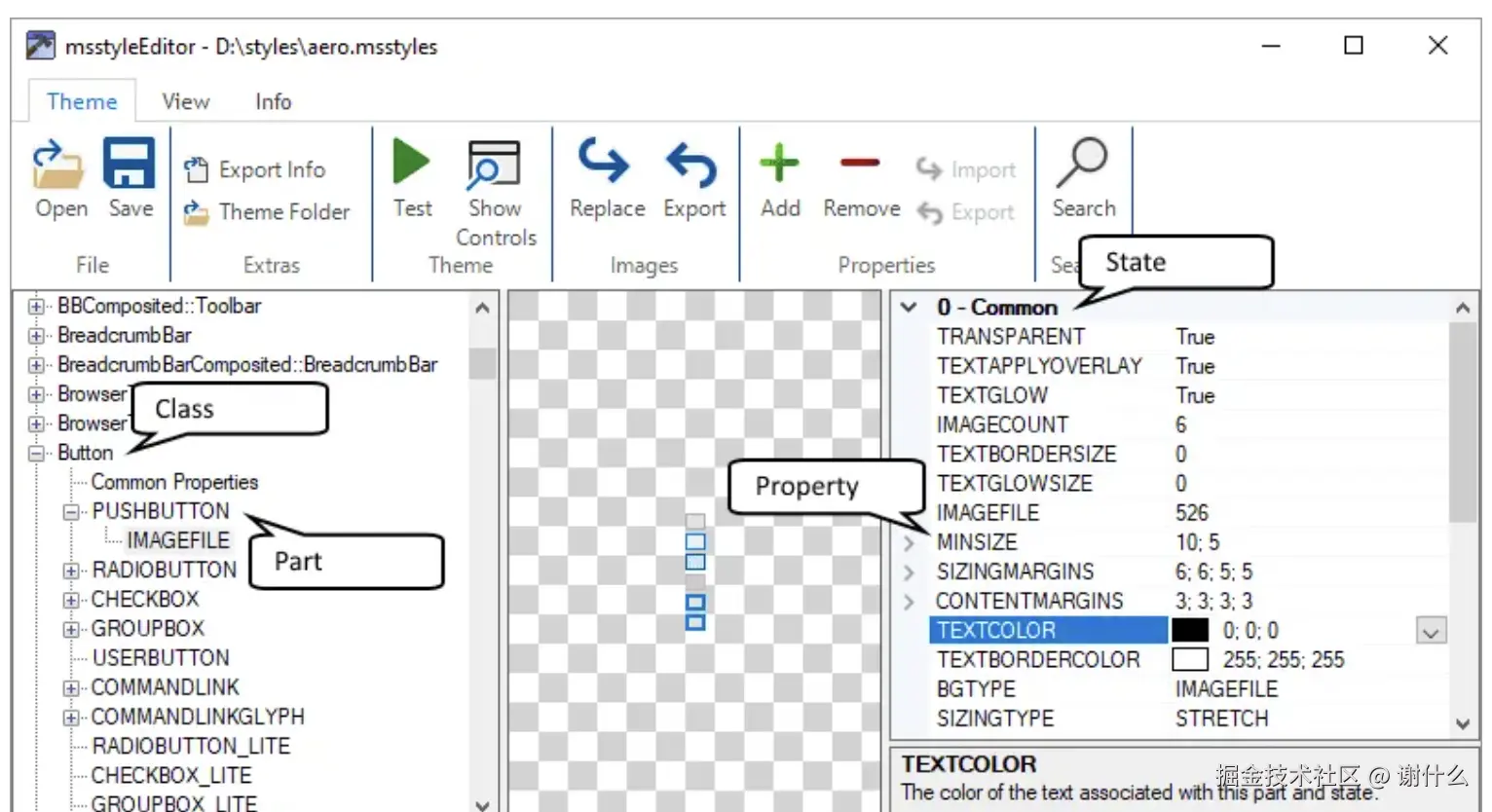The width and height of the screenshot is (1492, 812).
Task: Collapse the Button class node
Action: pos(36,454)
